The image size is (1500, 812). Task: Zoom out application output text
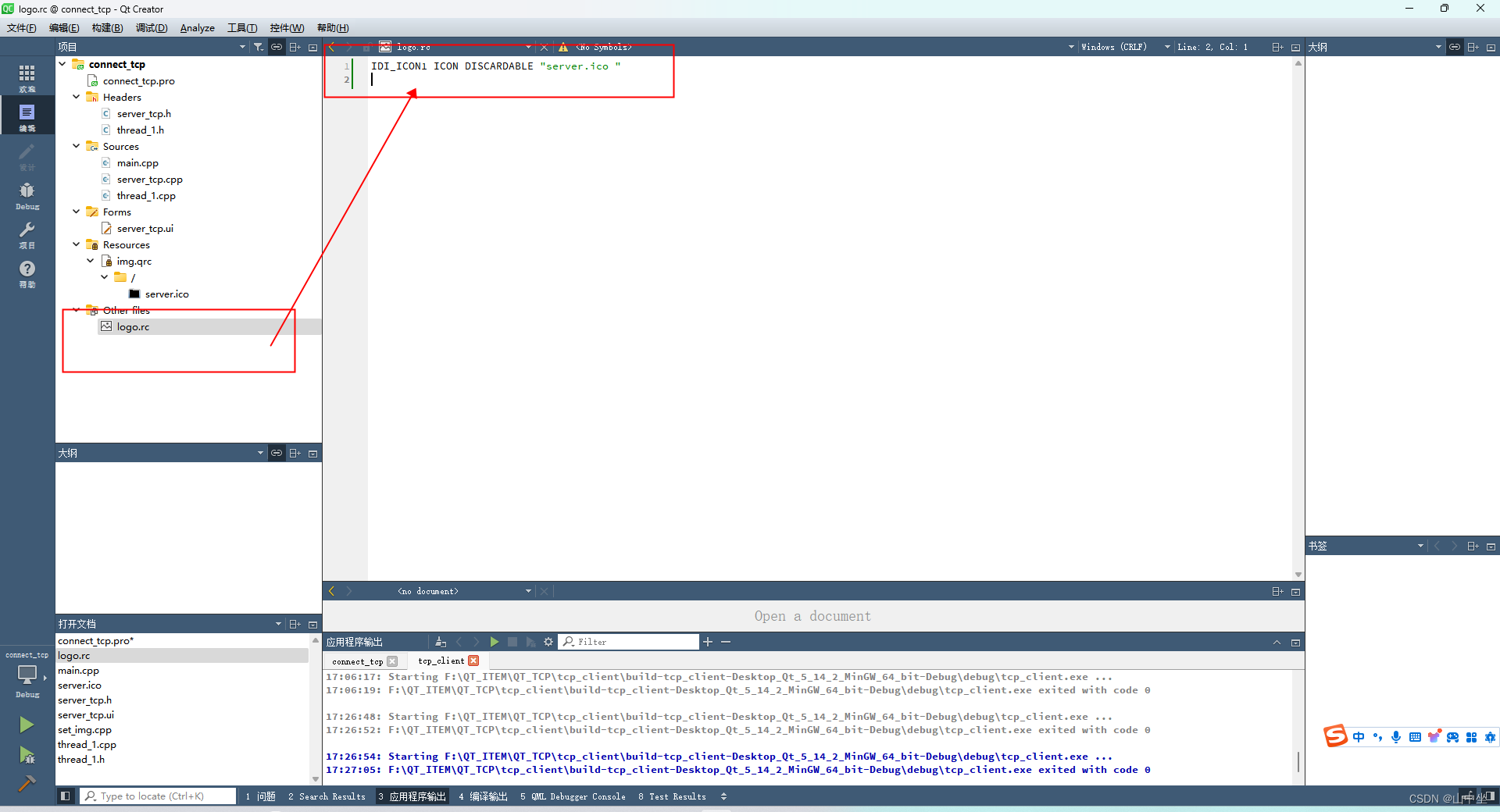(x=726, y=642)
